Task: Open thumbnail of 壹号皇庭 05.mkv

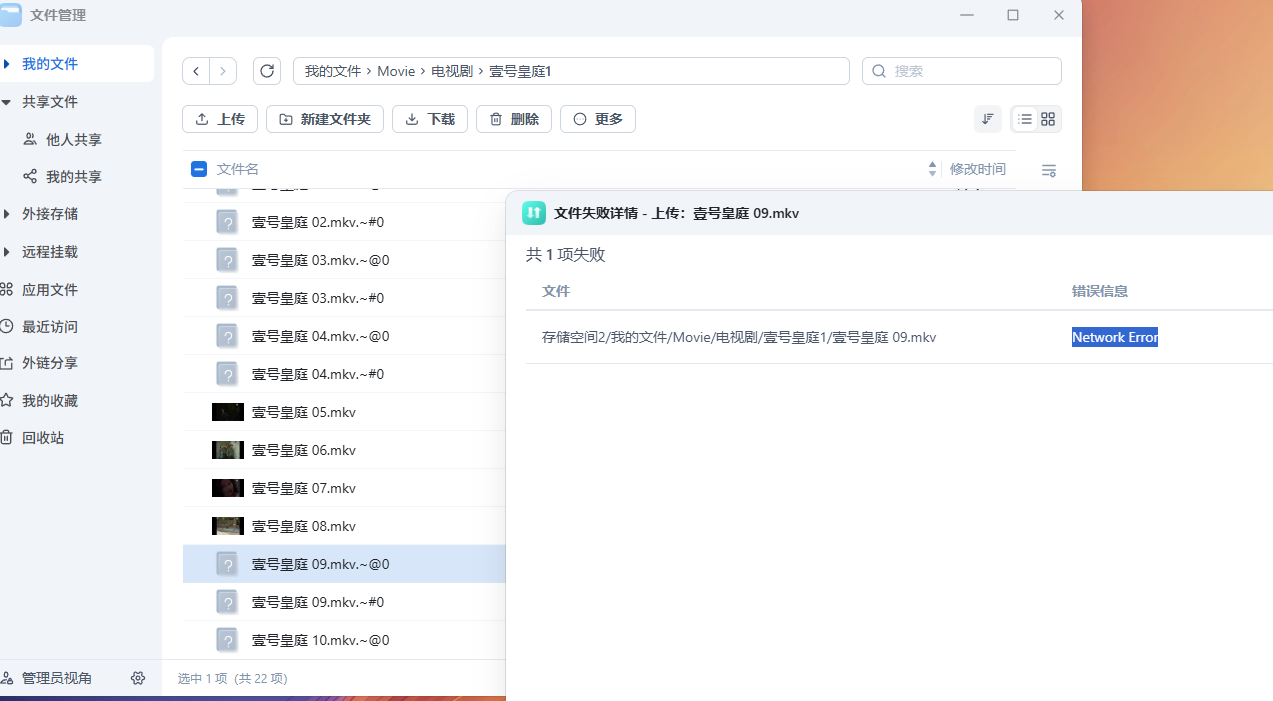Action: pos(228,412)
